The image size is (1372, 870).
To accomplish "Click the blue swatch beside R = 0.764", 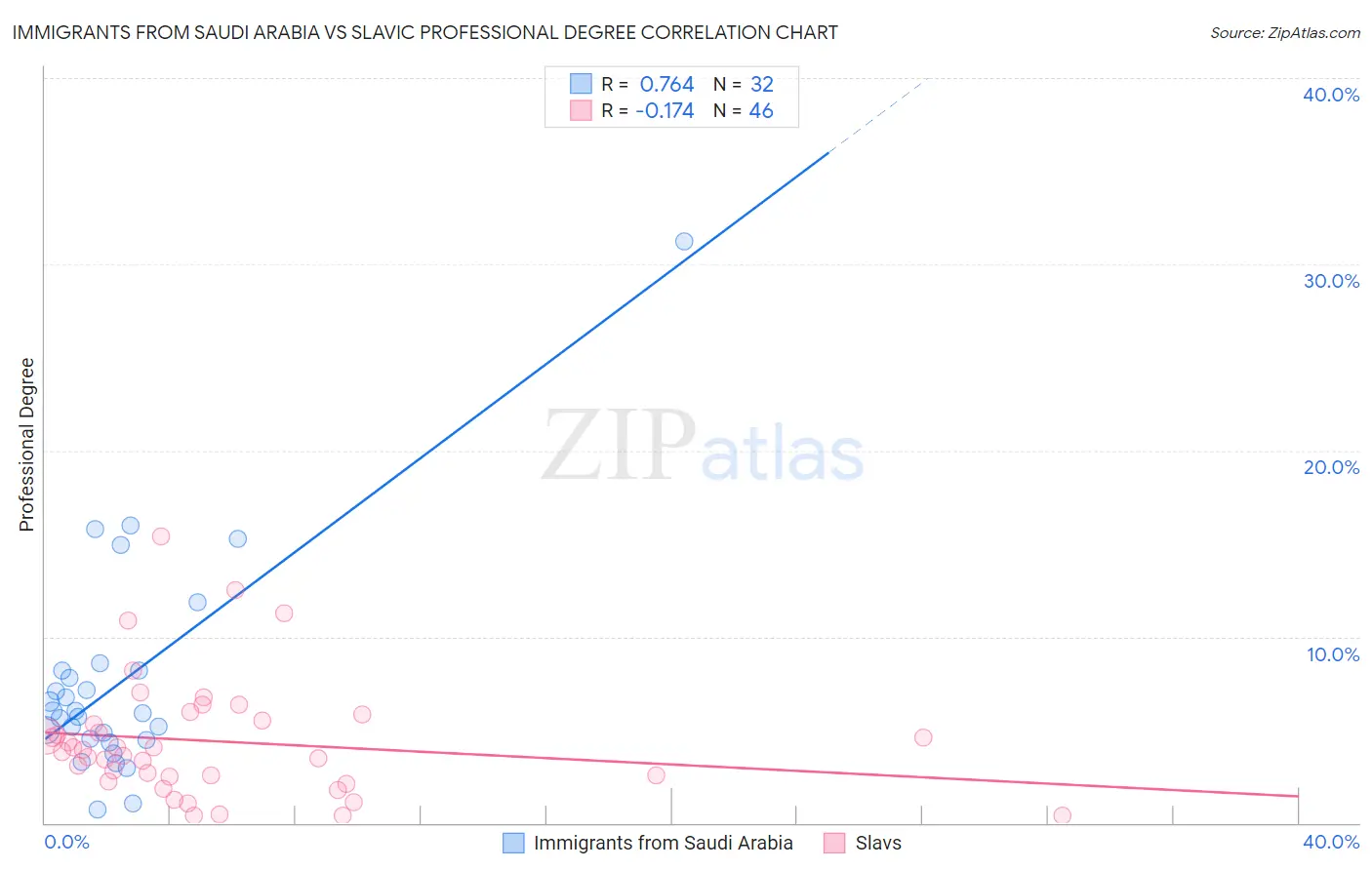I will [581, 84].
